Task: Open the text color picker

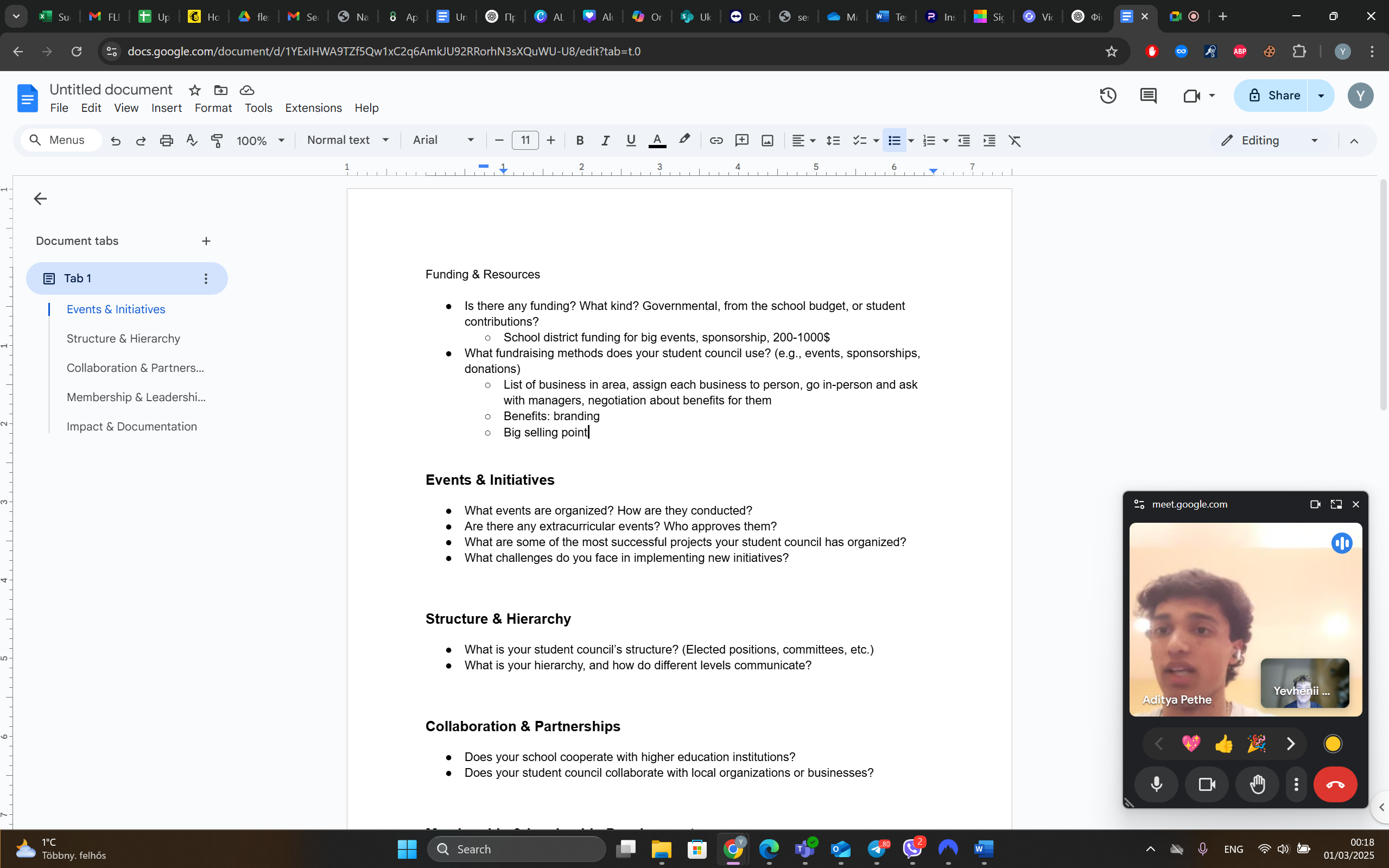Action: (657, 141)
